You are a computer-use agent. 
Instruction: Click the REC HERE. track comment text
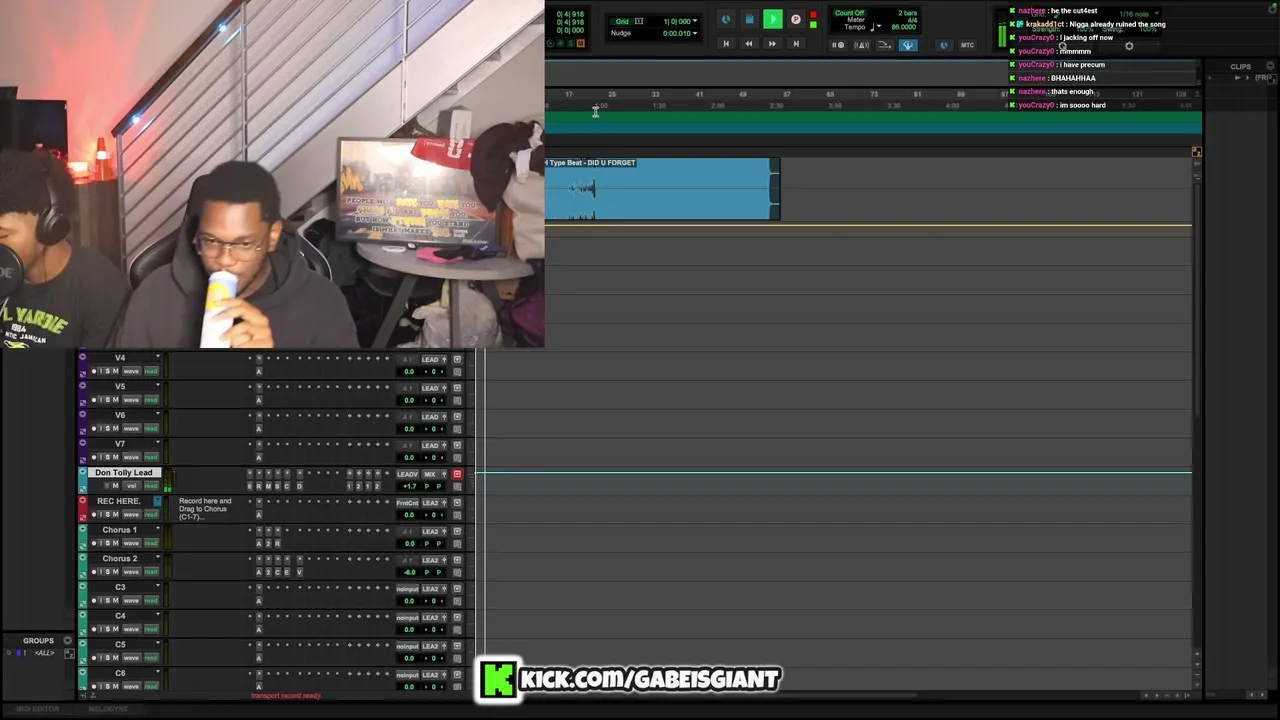[x=205, y=509]
